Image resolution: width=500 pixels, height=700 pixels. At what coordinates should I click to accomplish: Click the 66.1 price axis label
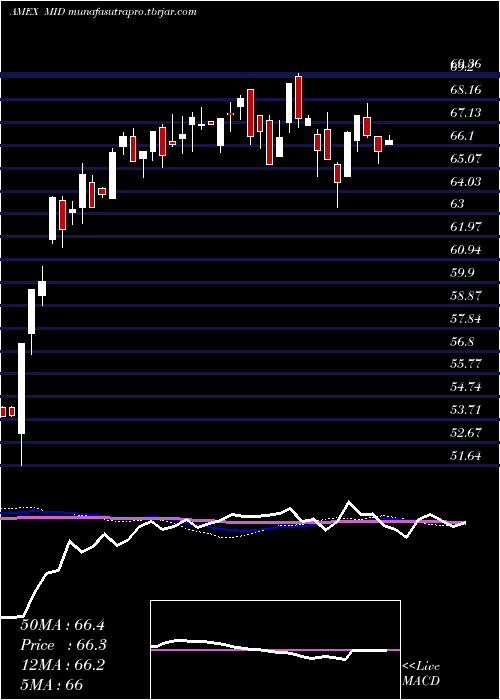(x=462, y=136)
